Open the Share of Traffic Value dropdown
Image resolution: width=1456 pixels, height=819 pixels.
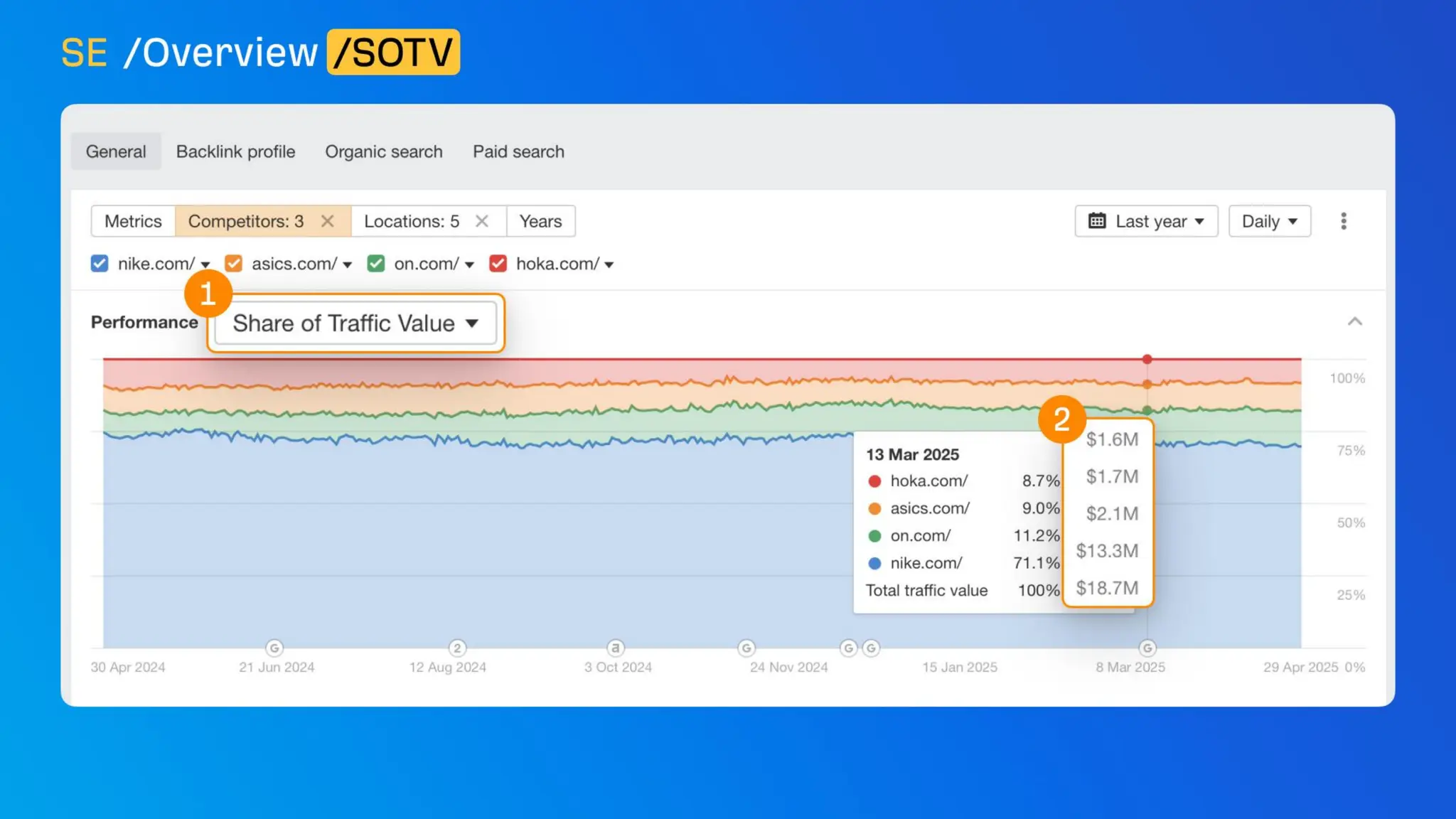pyautogui.click(x=355, y=323)
